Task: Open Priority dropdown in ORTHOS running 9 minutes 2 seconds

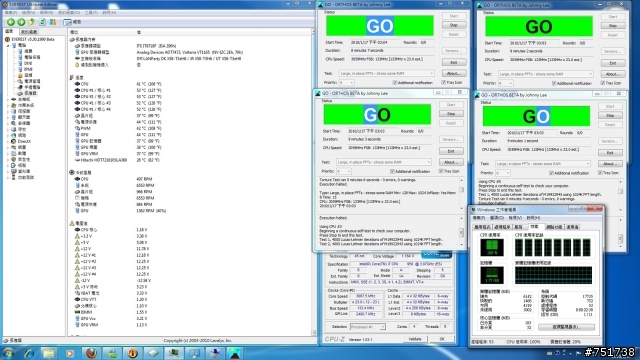Action: [505, 83]
